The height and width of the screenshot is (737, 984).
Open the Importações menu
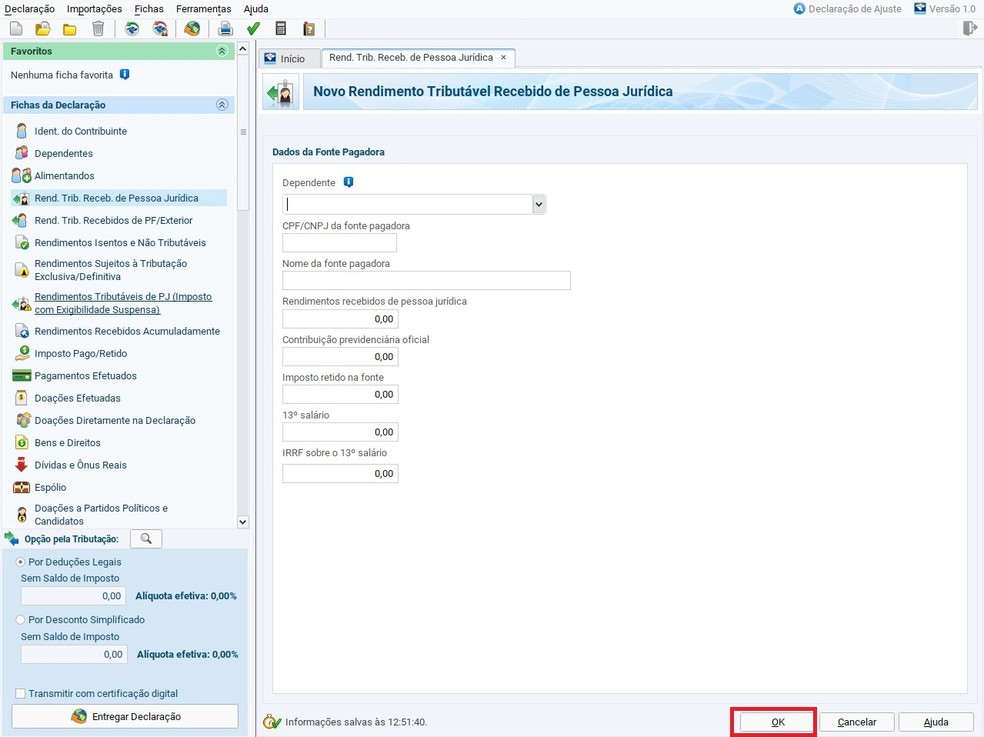pos(94,9)
